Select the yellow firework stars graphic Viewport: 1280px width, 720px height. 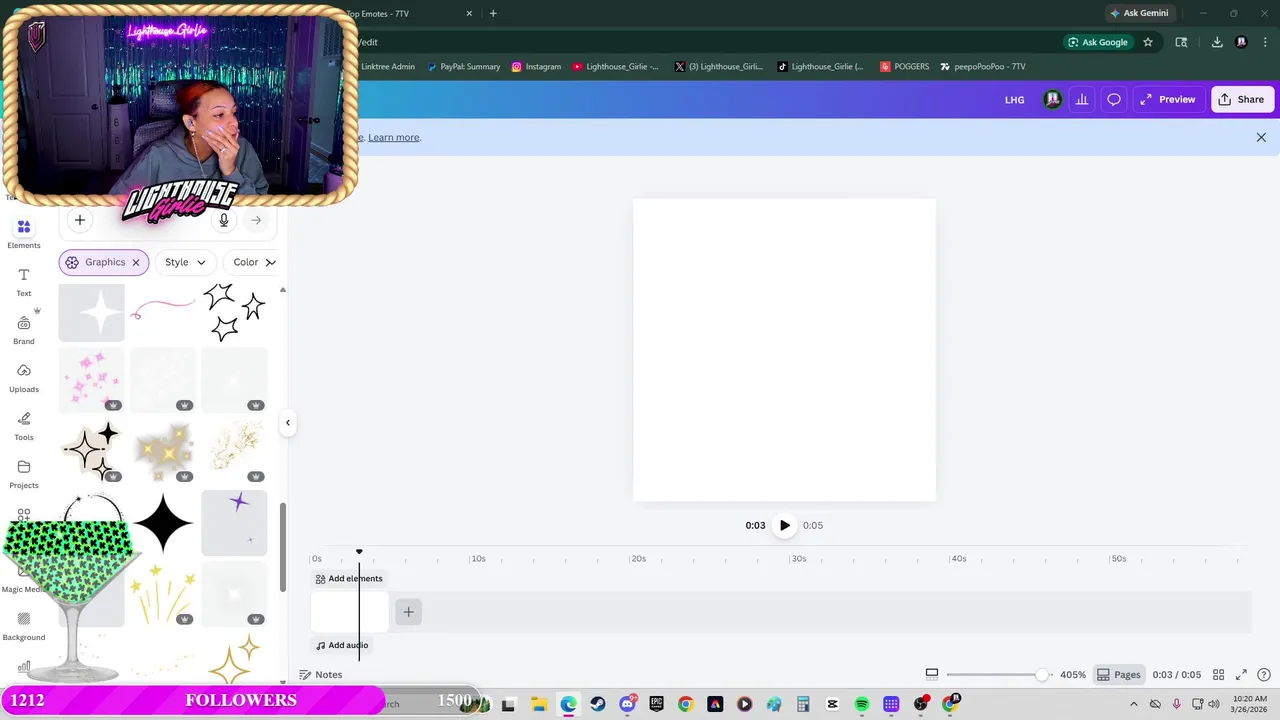click(163, 593)
